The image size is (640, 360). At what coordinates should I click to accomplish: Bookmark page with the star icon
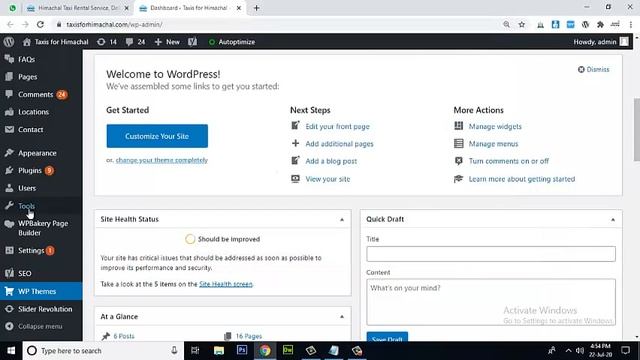(x=522, y=24)
